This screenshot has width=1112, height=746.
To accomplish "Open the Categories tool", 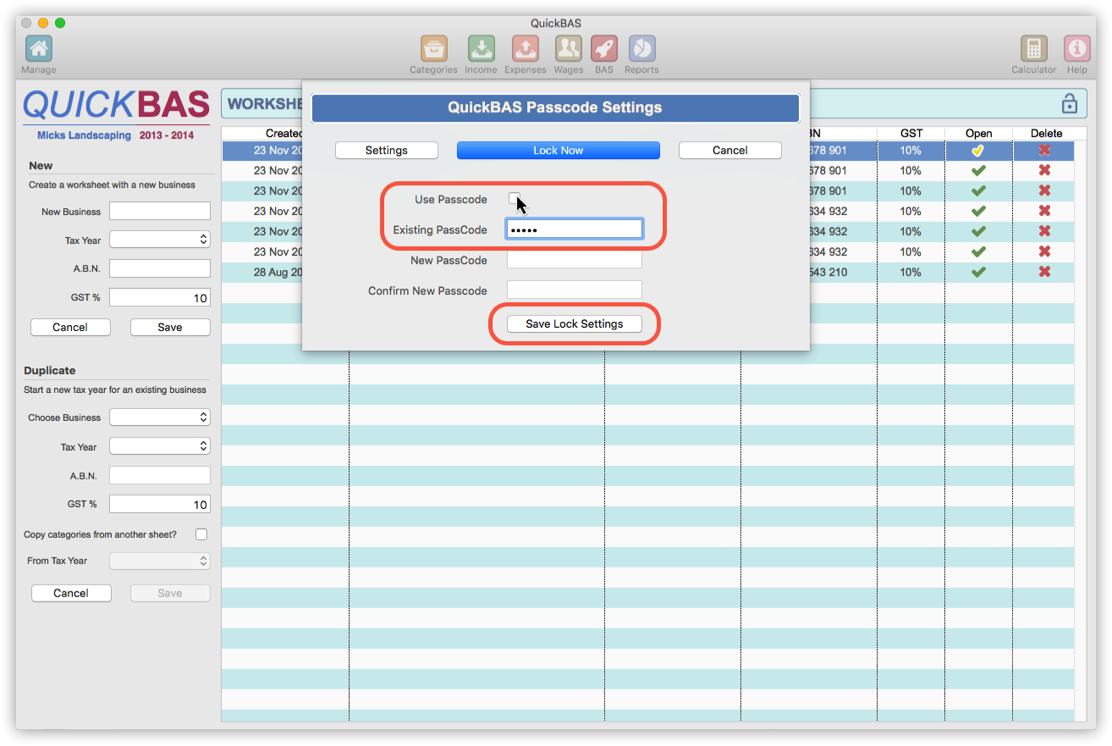I will point(433,47).
